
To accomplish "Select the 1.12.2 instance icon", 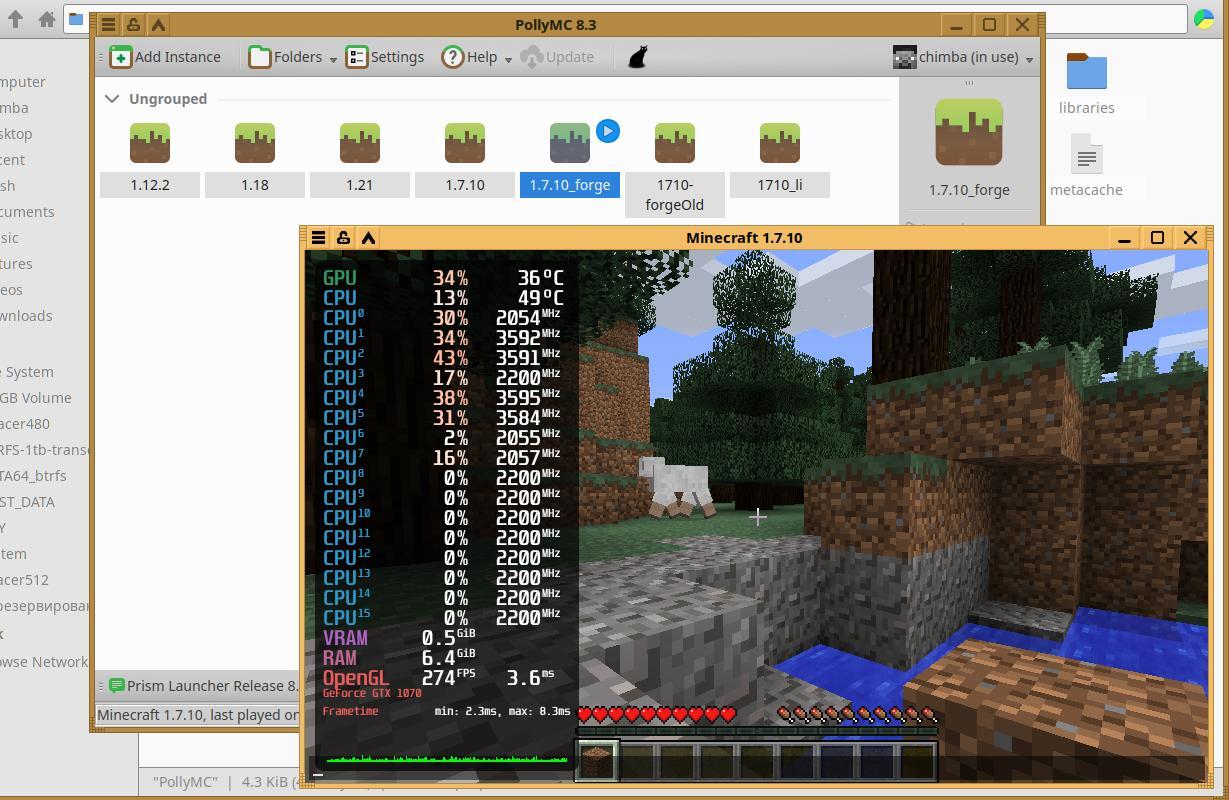I will (x=150, y=143).
